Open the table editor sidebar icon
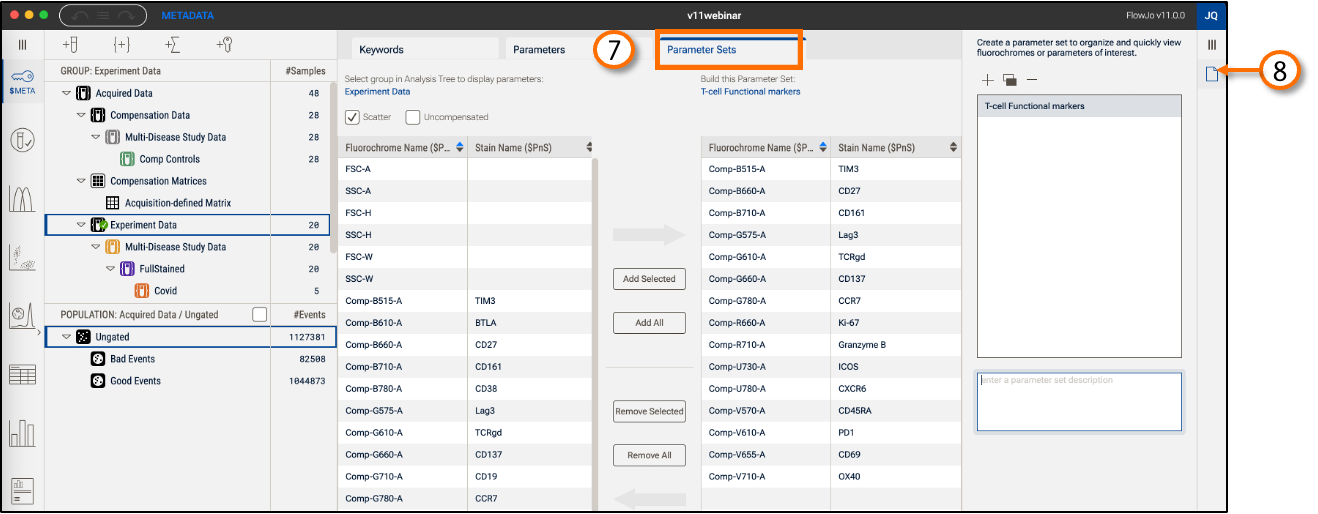1318x514 pixels. (22, 375)
